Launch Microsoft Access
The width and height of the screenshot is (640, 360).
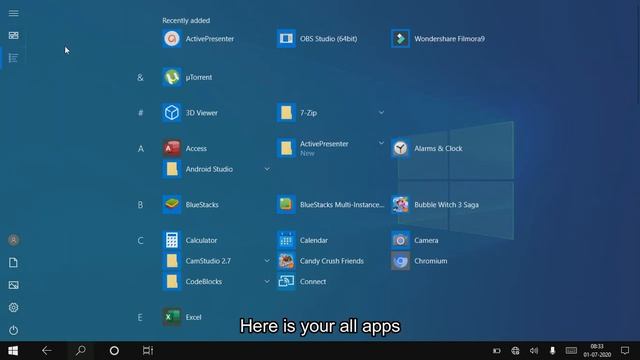(x=185, y=148)
